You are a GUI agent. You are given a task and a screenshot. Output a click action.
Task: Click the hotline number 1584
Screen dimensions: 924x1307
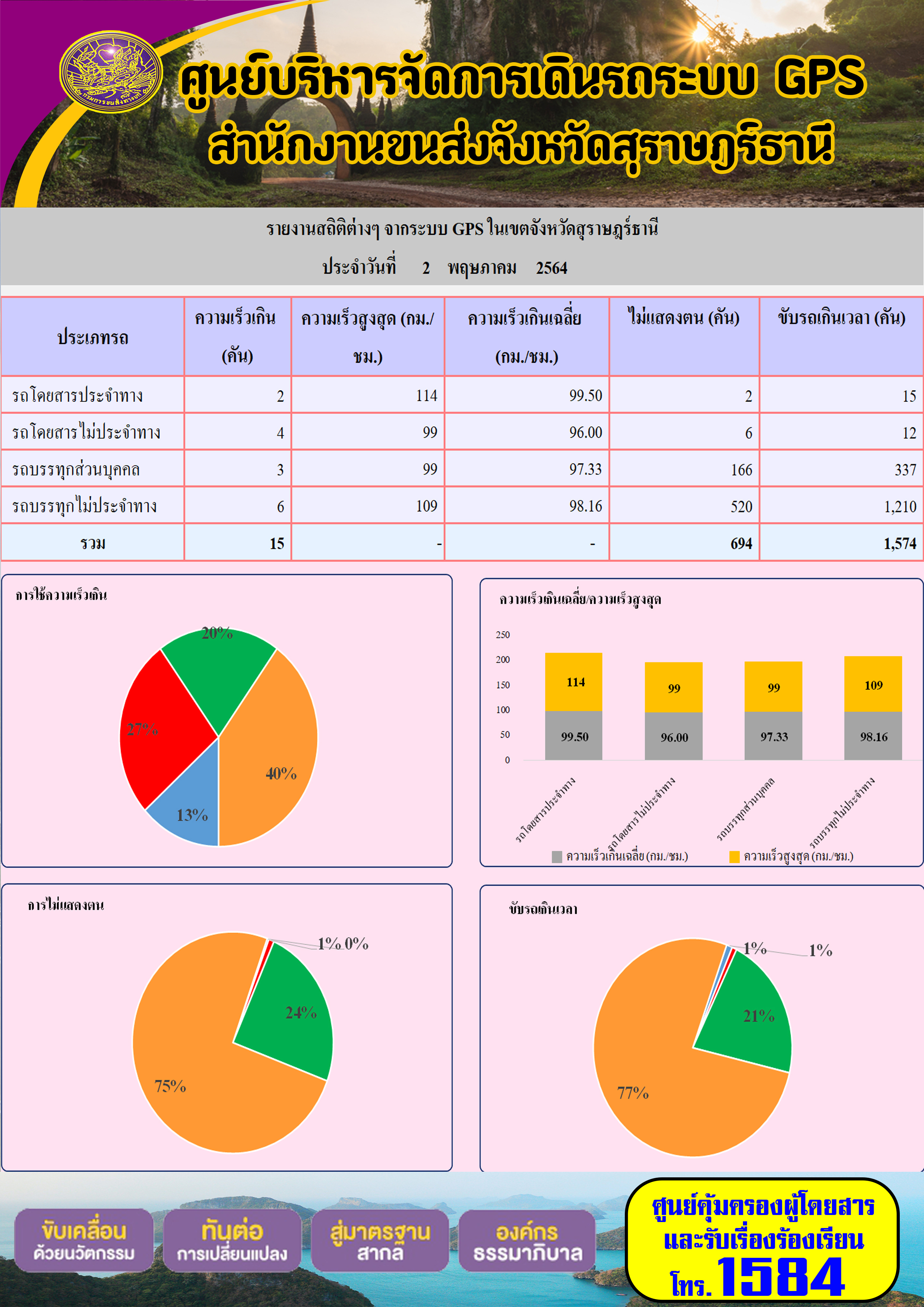pos(781,1278)
